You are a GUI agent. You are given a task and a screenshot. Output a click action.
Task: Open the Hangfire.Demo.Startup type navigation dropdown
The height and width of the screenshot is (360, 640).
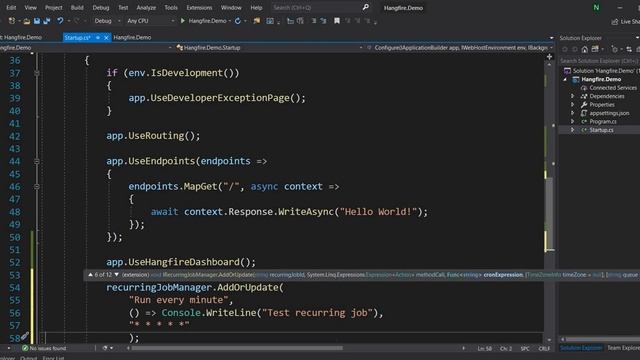pyautogui.click(x=269, y=48)
